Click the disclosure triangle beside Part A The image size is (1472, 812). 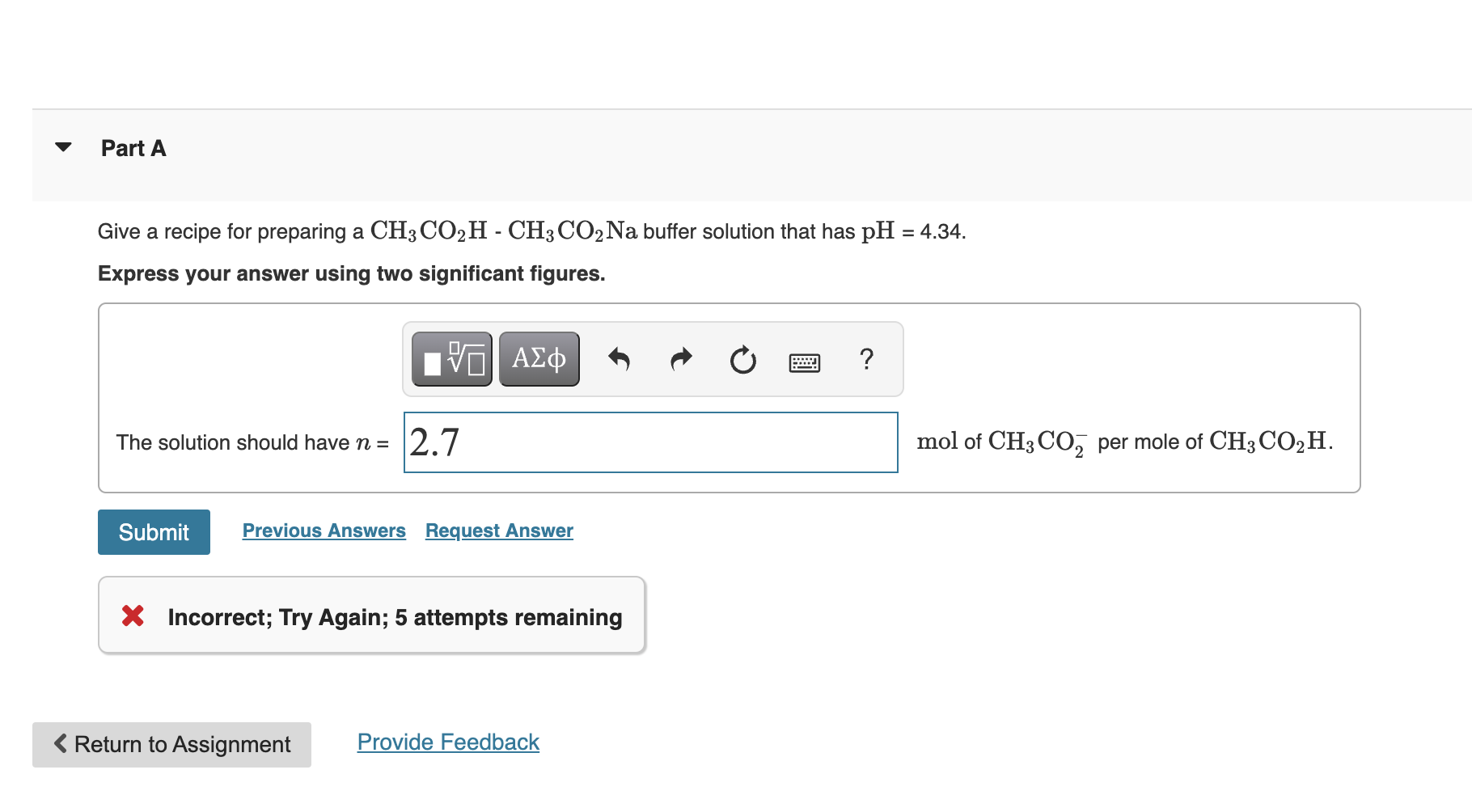(64, 146)
